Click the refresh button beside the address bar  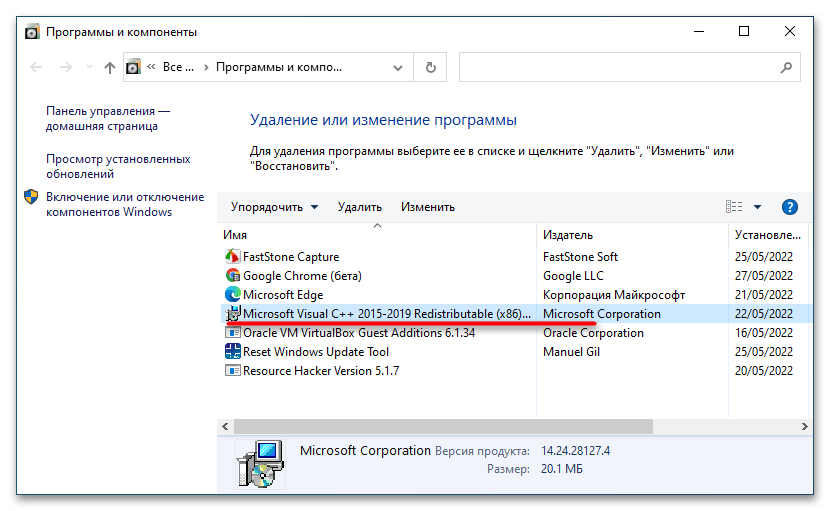tap(430, 68)
